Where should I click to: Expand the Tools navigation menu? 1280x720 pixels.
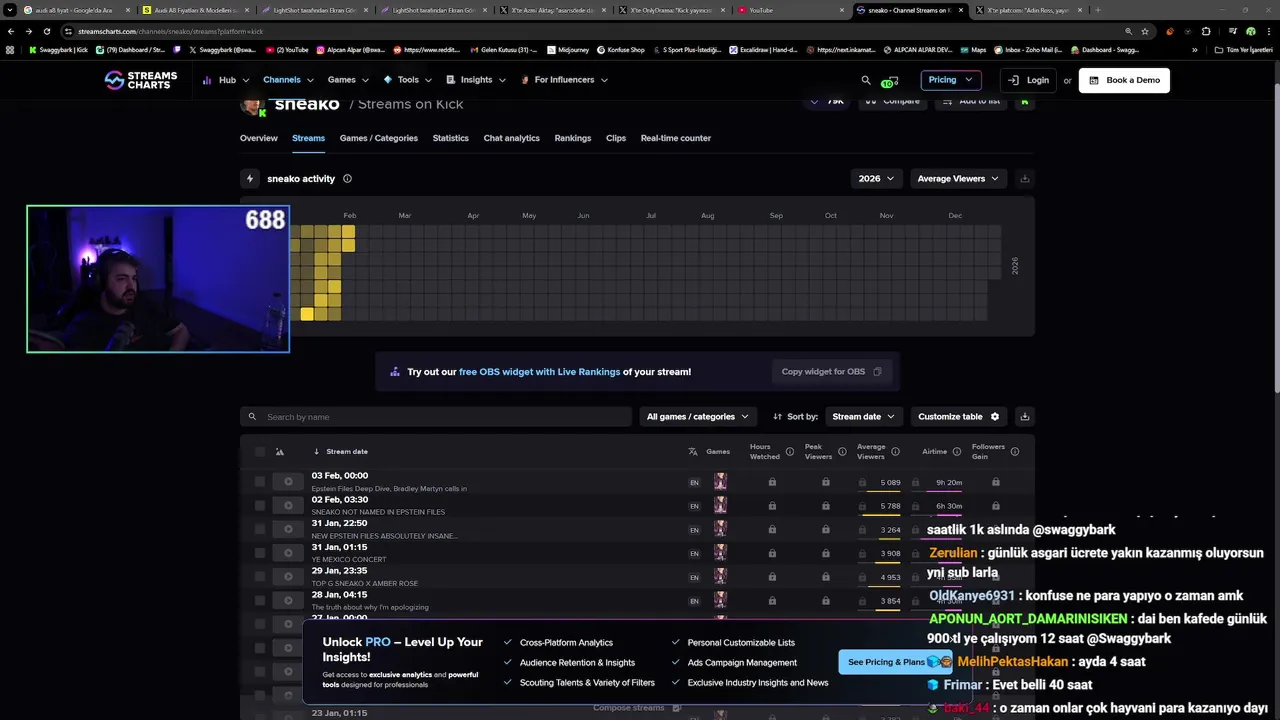tap(408, 80)
